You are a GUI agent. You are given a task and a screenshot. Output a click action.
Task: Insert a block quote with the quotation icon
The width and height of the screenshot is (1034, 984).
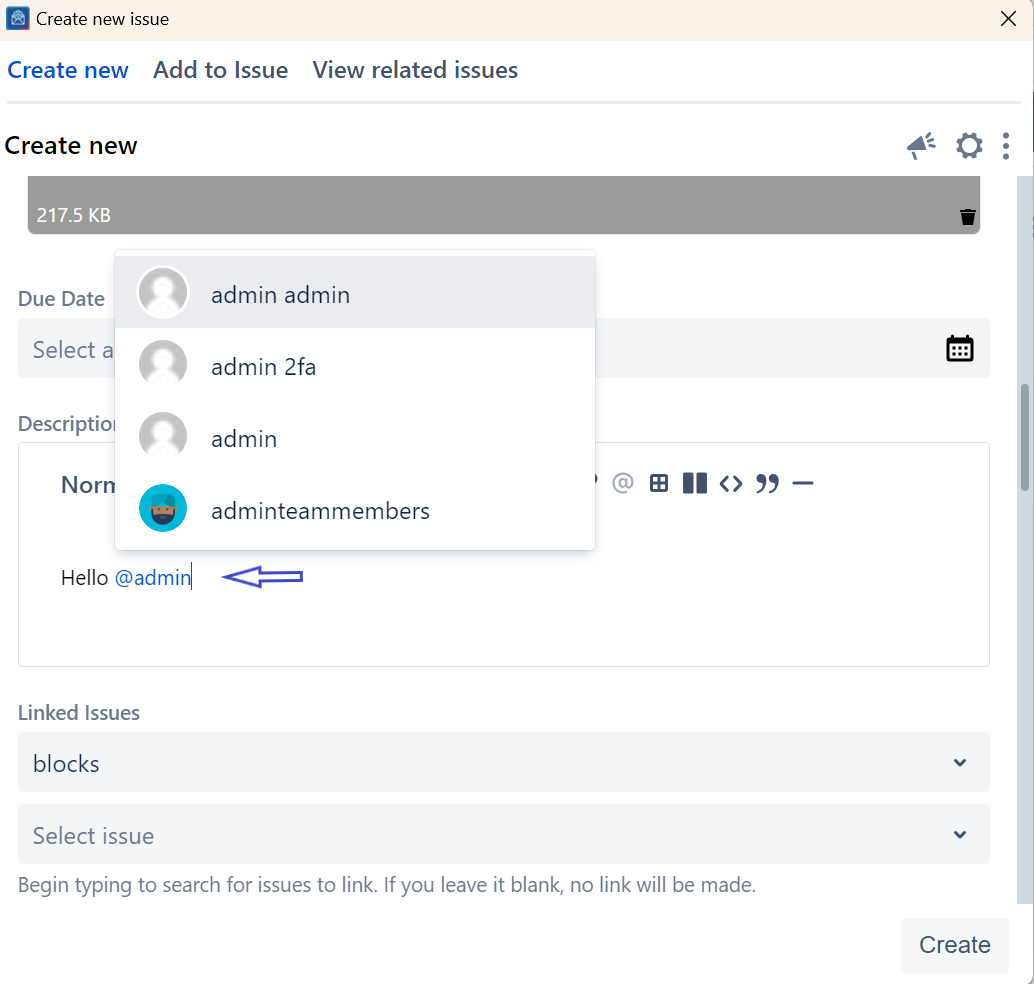(767, 484)
